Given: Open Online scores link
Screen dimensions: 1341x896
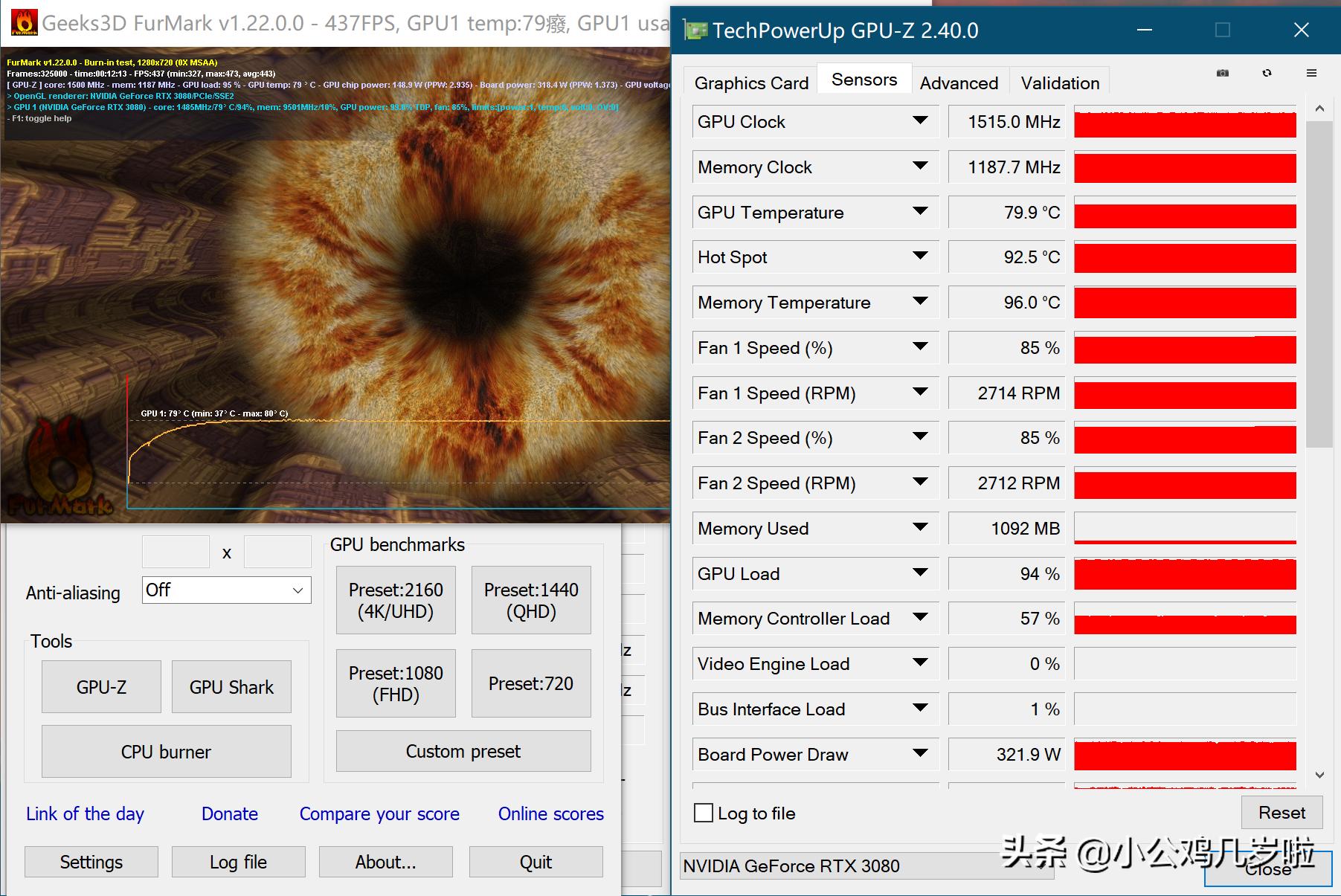Looking at the screenshot, I should [x=551, y=814].
